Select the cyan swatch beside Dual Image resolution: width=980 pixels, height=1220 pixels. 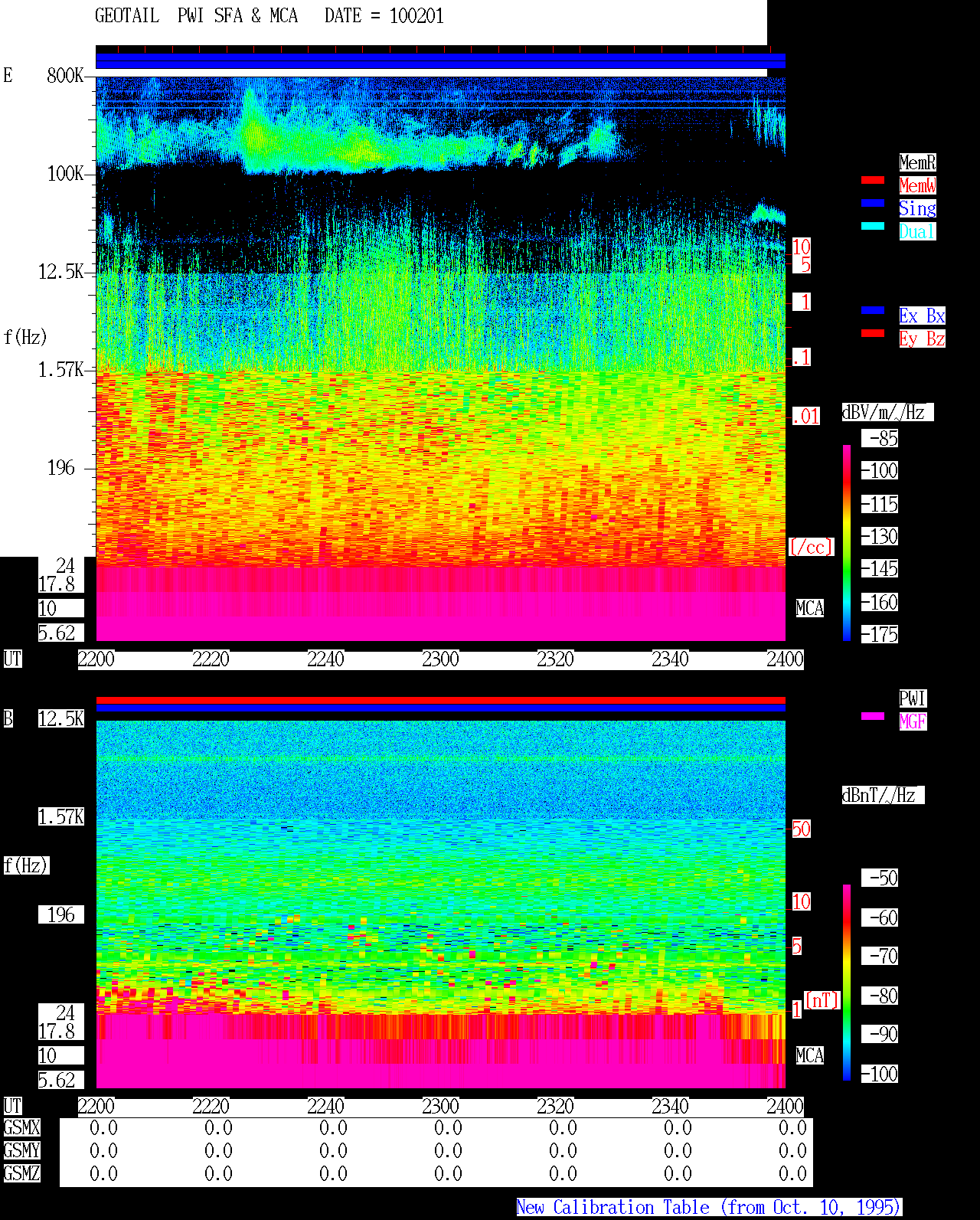(x=873, y=226)
